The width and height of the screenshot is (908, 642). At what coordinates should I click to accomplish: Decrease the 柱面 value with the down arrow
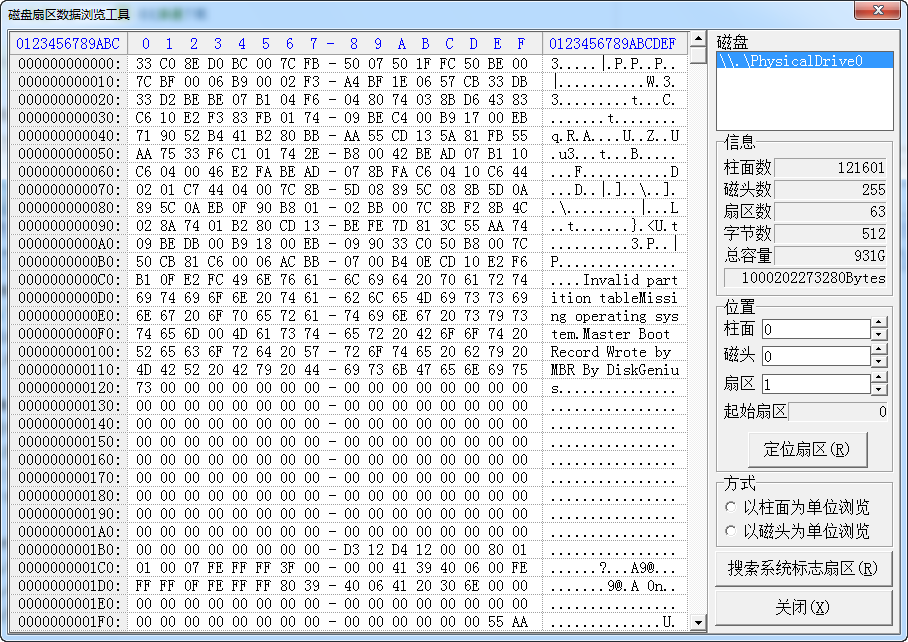pos(878,334)
